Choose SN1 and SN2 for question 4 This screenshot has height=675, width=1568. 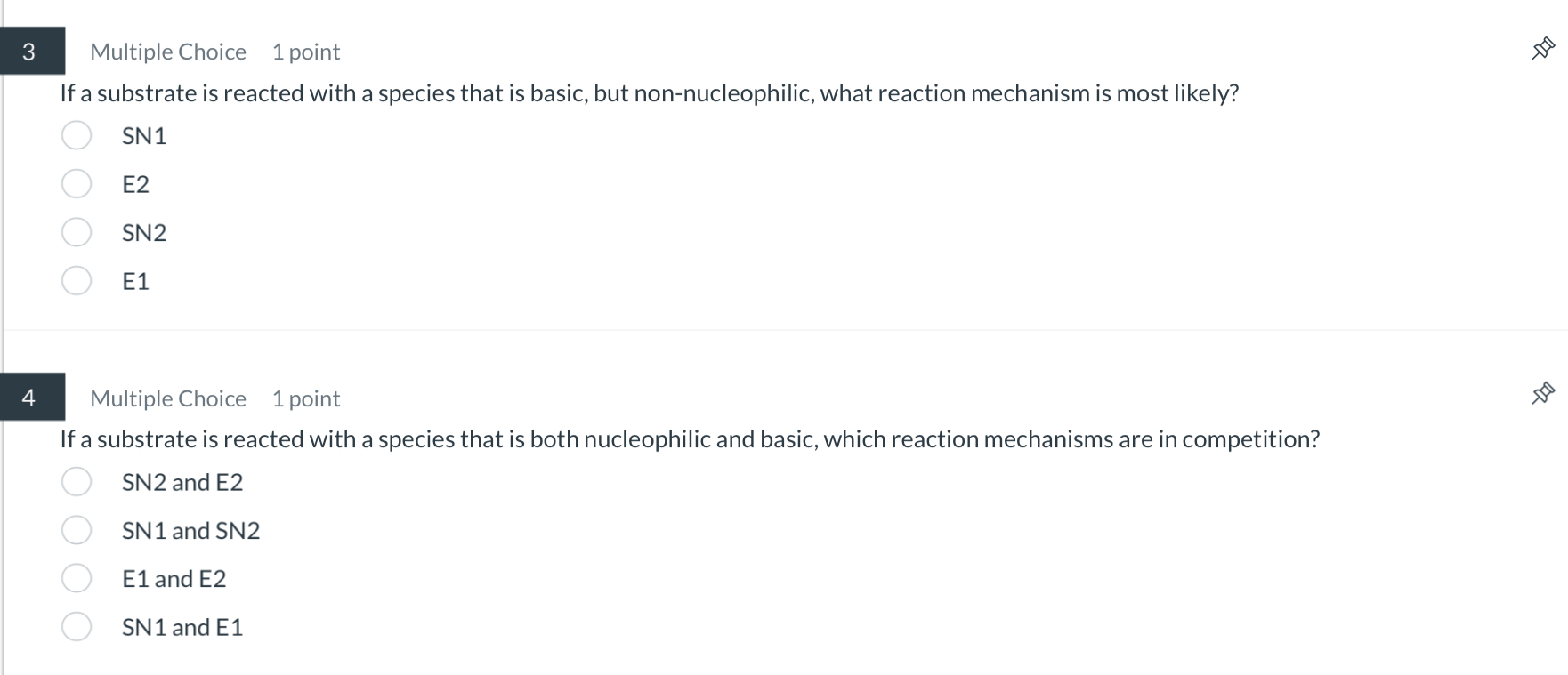(76, 529)
